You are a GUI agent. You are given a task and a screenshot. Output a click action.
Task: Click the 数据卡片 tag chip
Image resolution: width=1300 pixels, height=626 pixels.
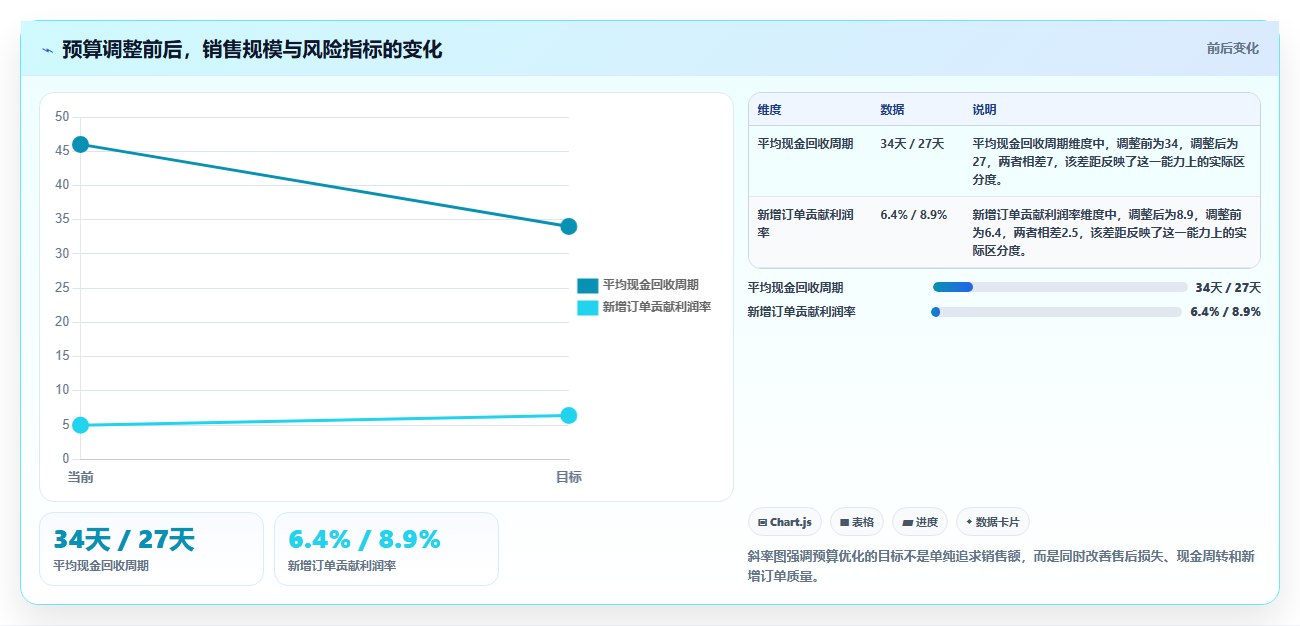click(992, 522)
